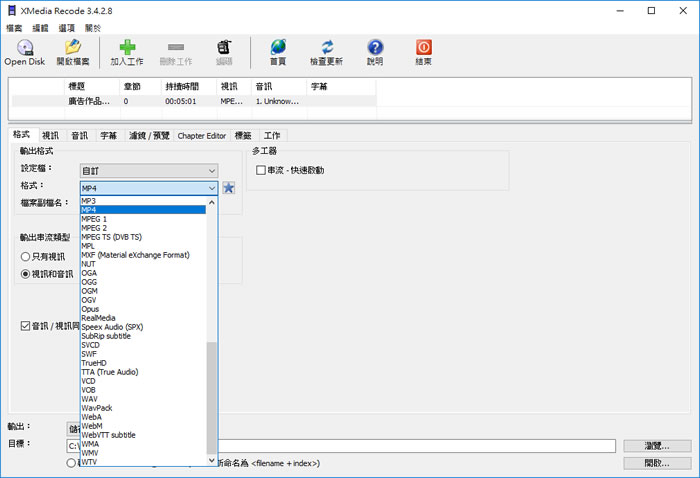Select WMA in format list
700x478 pixels.
[143, 444]
